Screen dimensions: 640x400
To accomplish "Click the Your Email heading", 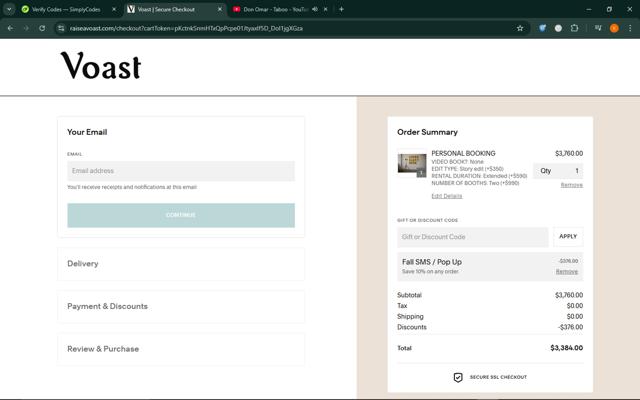I will (87, 132).
